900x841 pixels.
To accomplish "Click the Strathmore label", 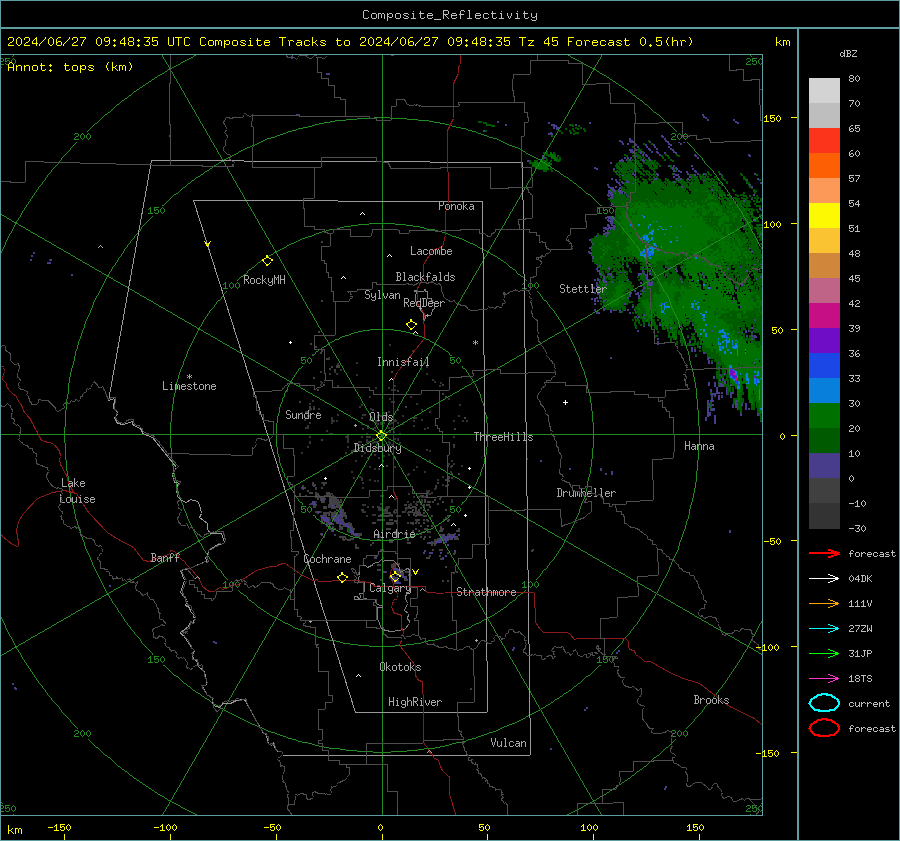I will [486, 592].
